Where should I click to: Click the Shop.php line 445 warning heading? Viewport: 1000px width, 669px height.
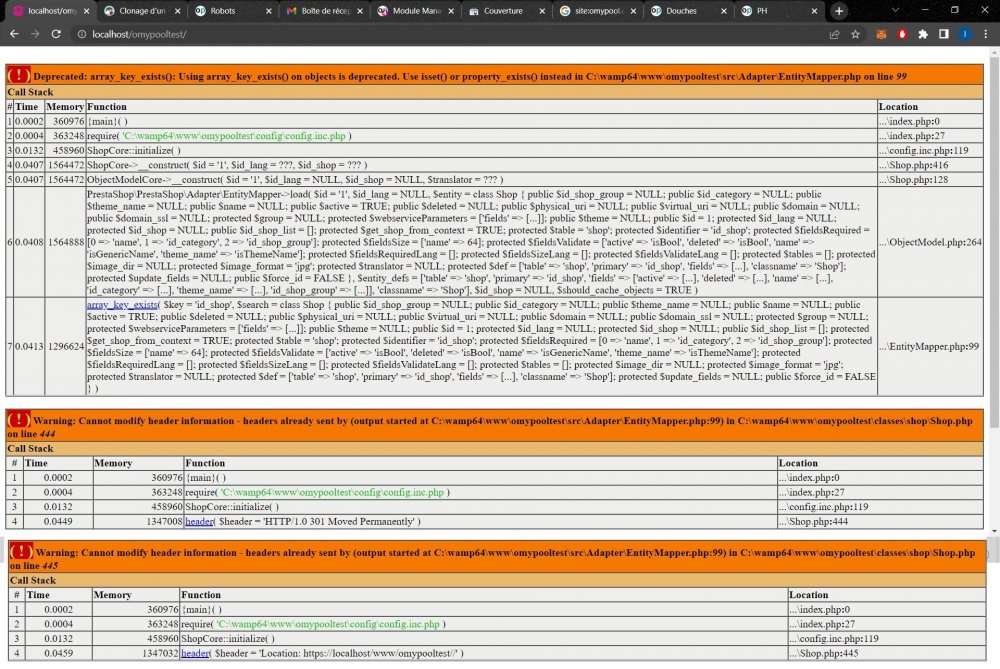(497, 559)
